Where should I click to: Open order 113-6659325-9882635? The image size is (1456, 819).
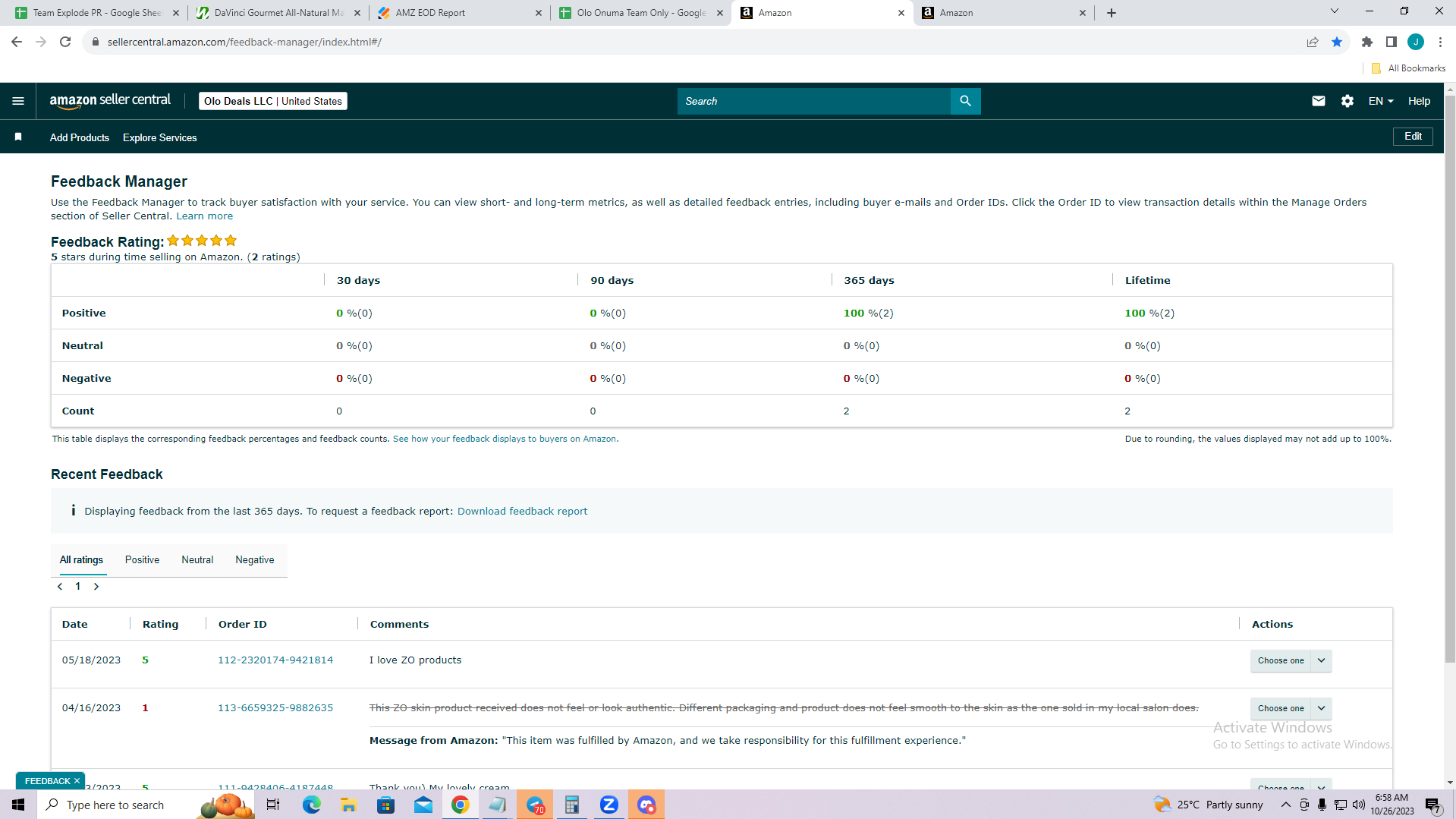(275, 708)
